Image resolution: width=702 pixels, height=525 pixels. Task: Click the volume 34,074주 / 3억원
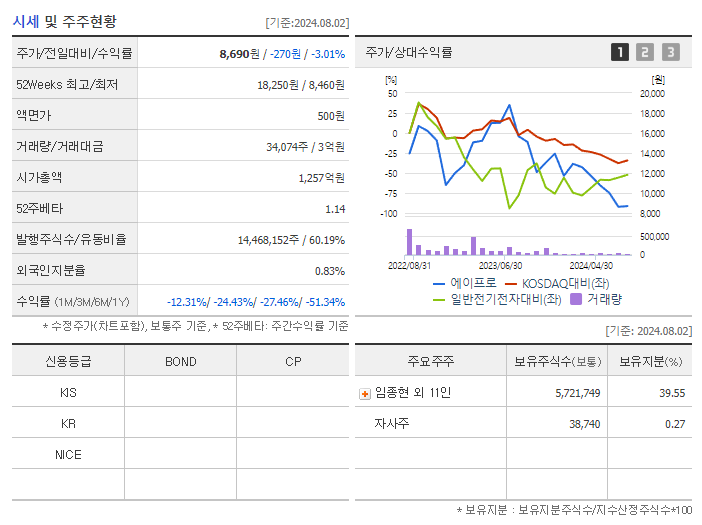(305, 147)
